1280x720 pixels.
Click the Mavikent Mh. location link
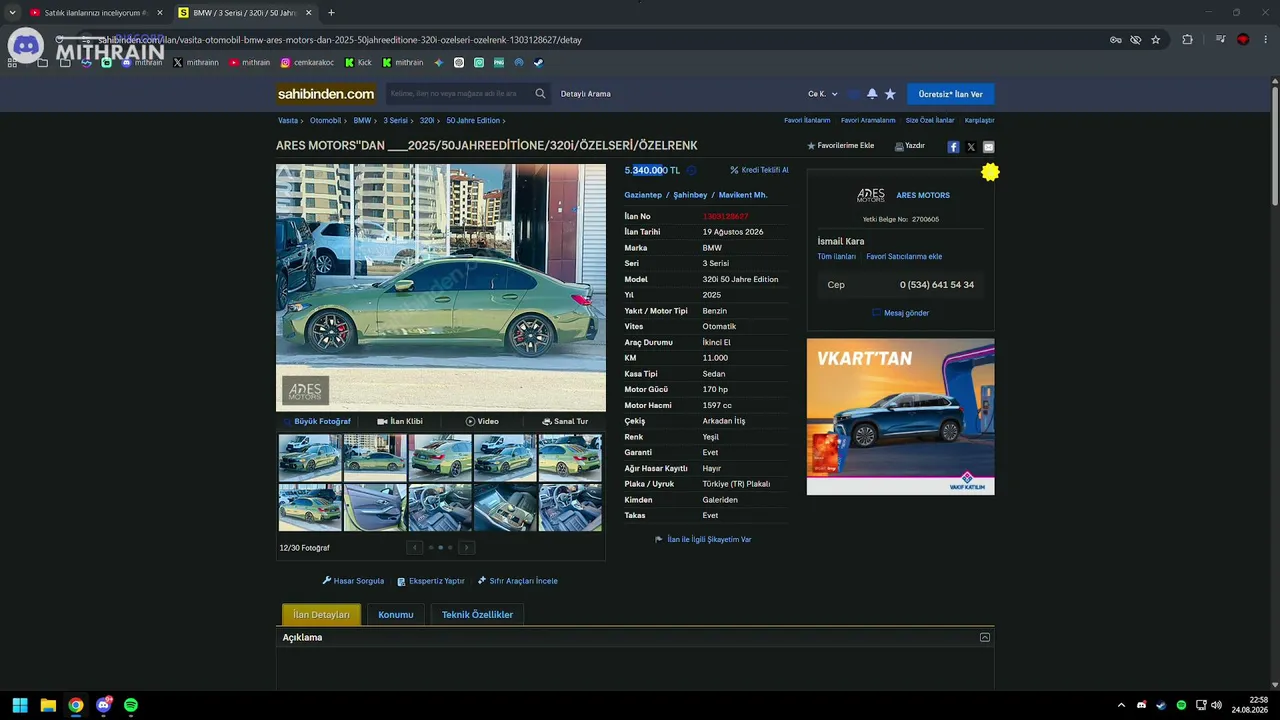743,195
